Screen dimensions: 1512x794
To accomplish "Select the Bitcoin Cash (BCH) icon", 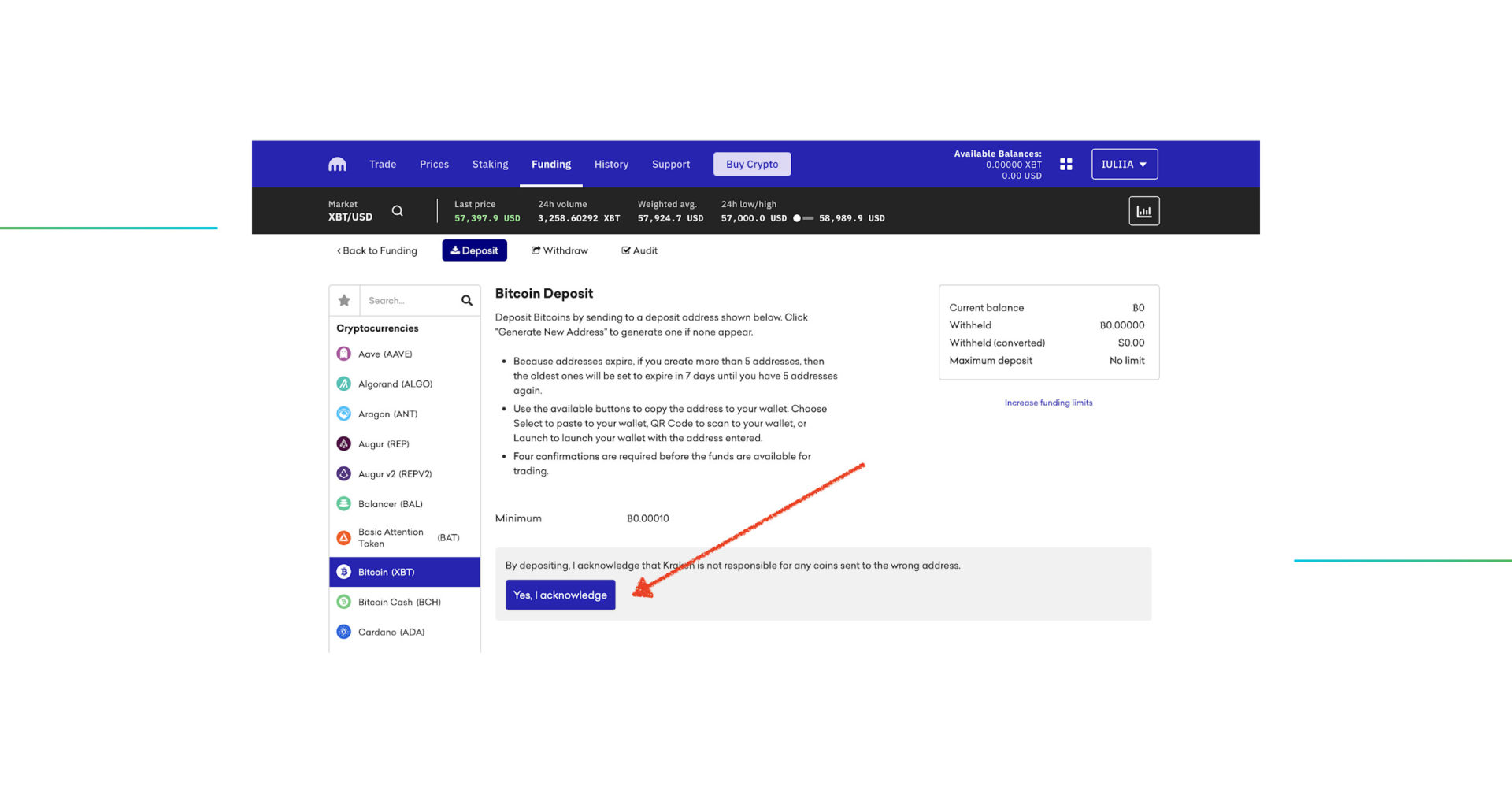I will (x=344, y=601).
